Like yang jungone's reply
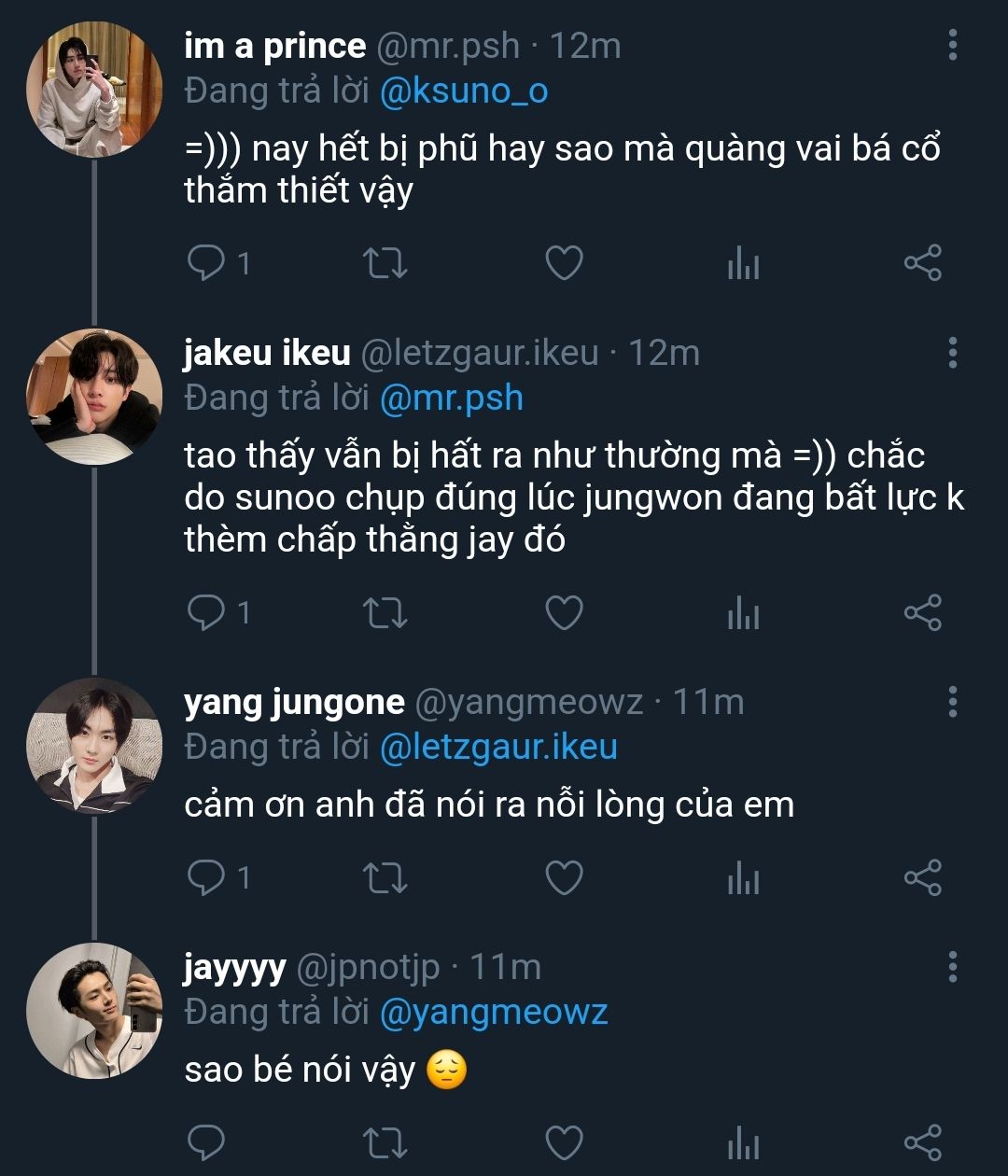 click(564, 877)
